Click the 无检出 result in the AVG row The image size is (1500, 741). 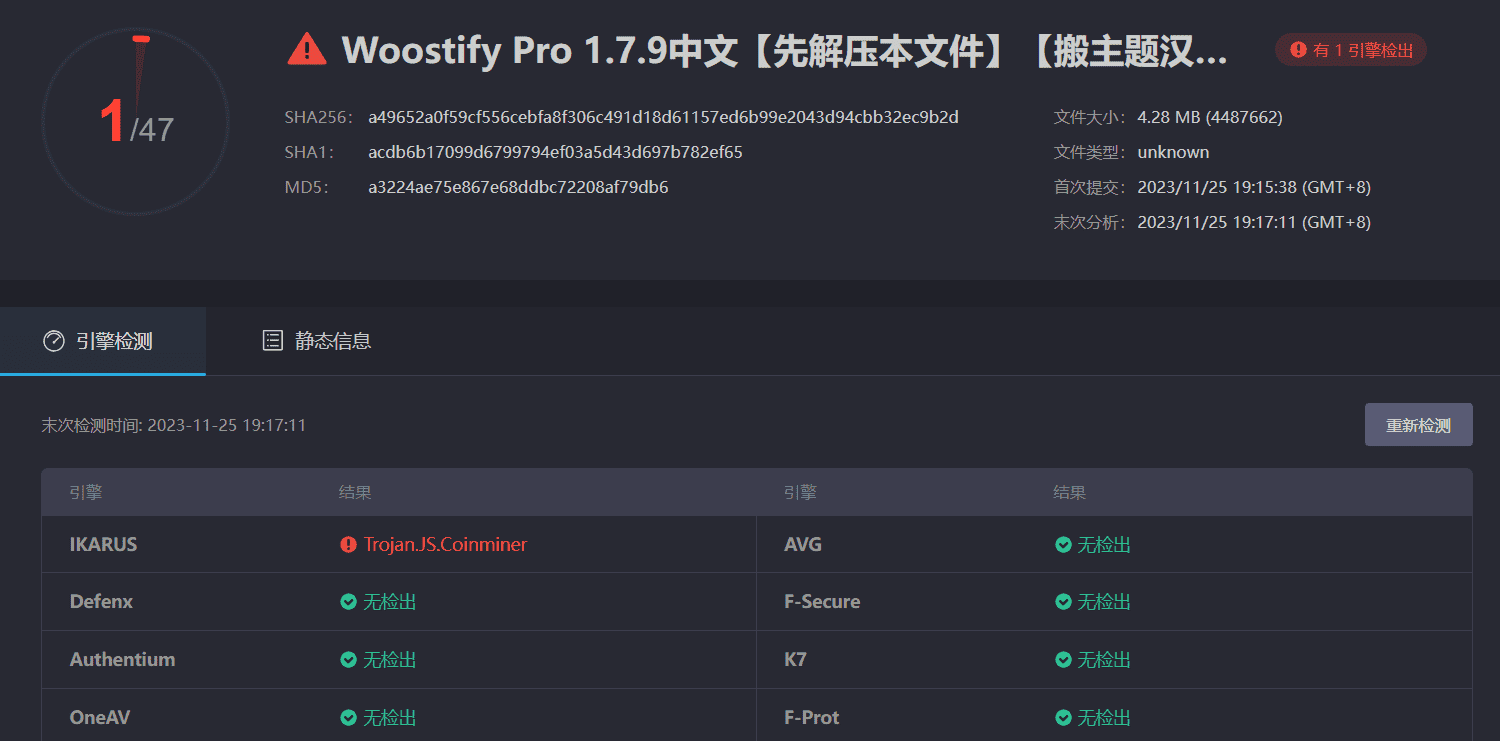click(1104, 545)
